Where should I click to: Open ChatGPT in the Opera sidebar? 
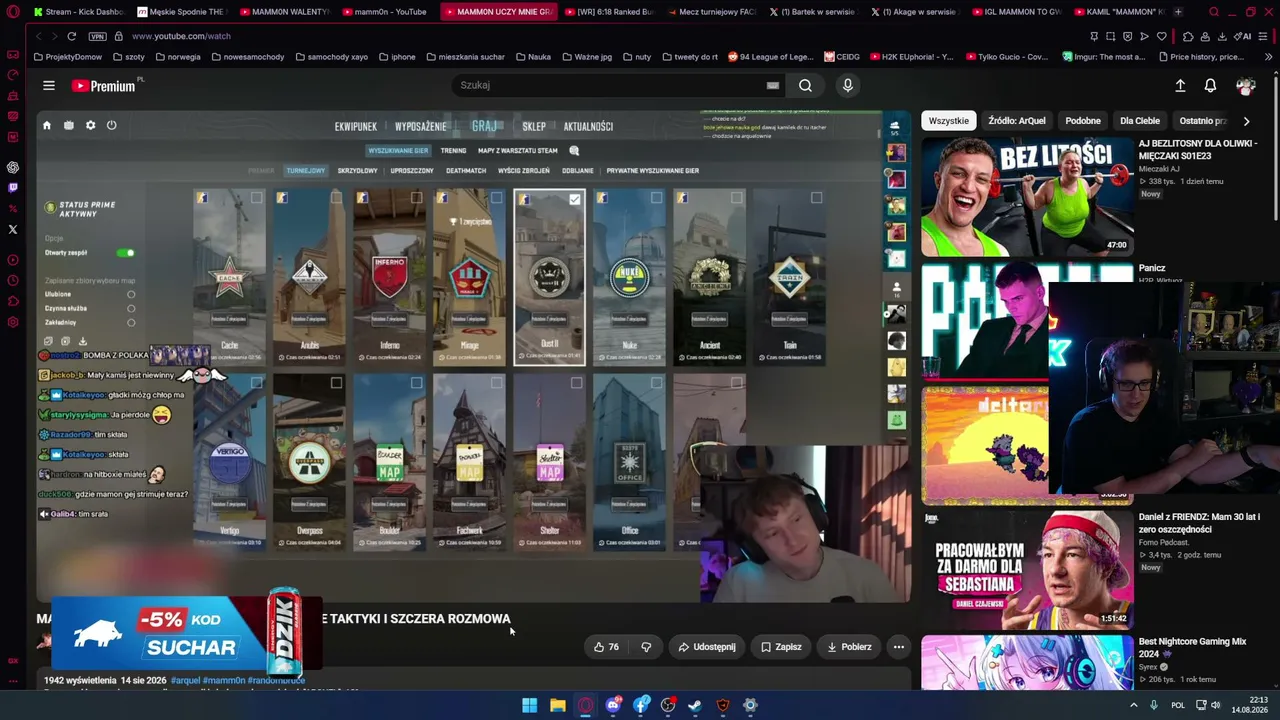13,167
